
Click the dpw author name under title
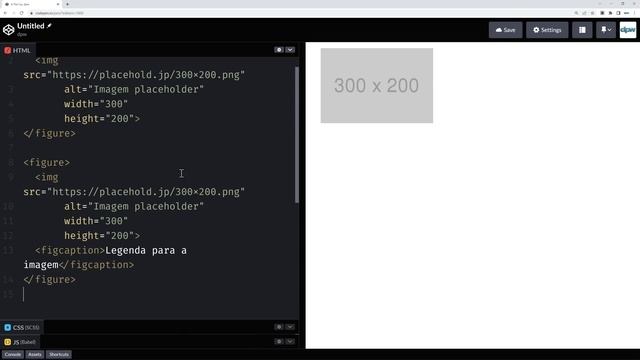[22, 34]
